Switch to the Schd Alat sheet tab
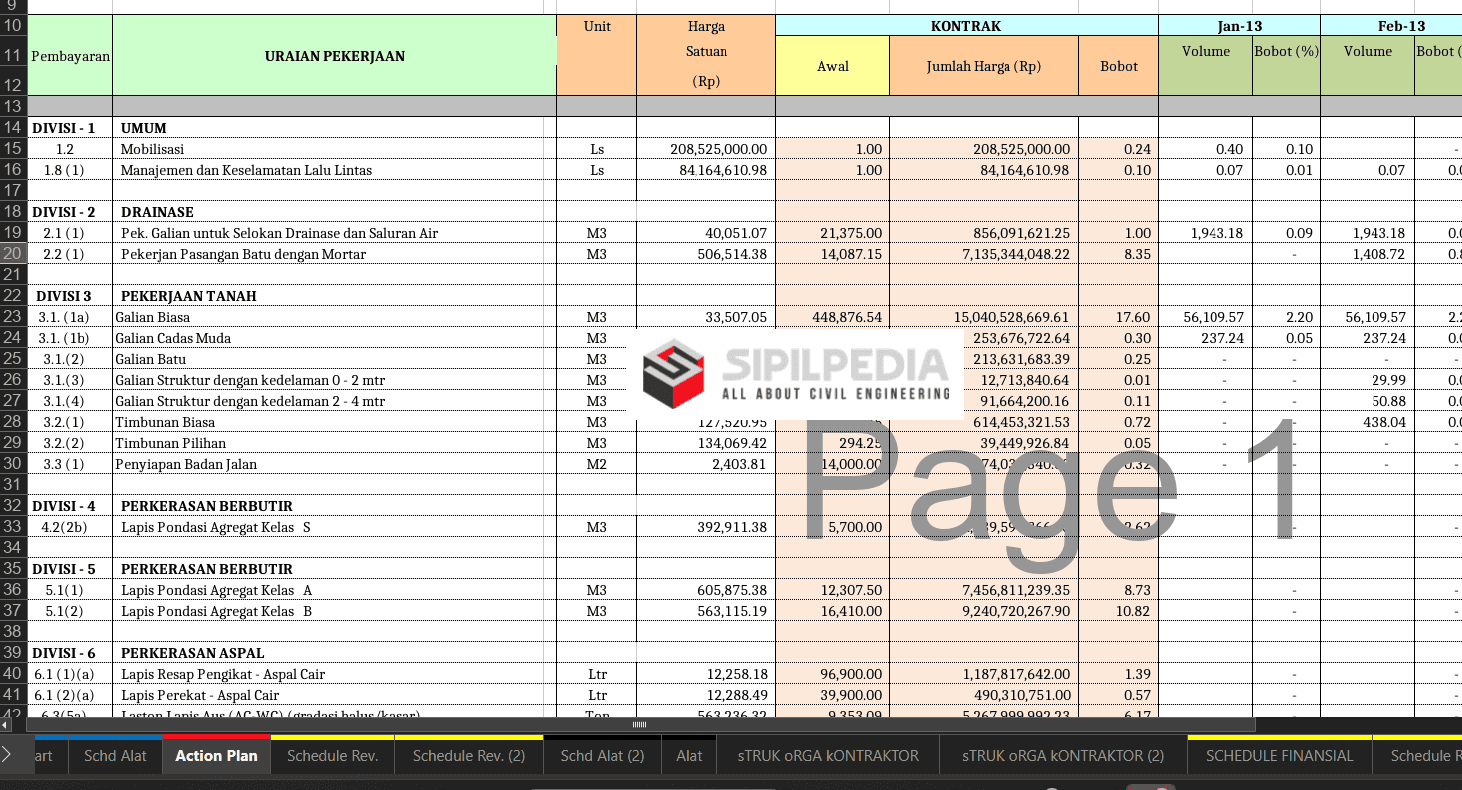 [x=115, y=756]
